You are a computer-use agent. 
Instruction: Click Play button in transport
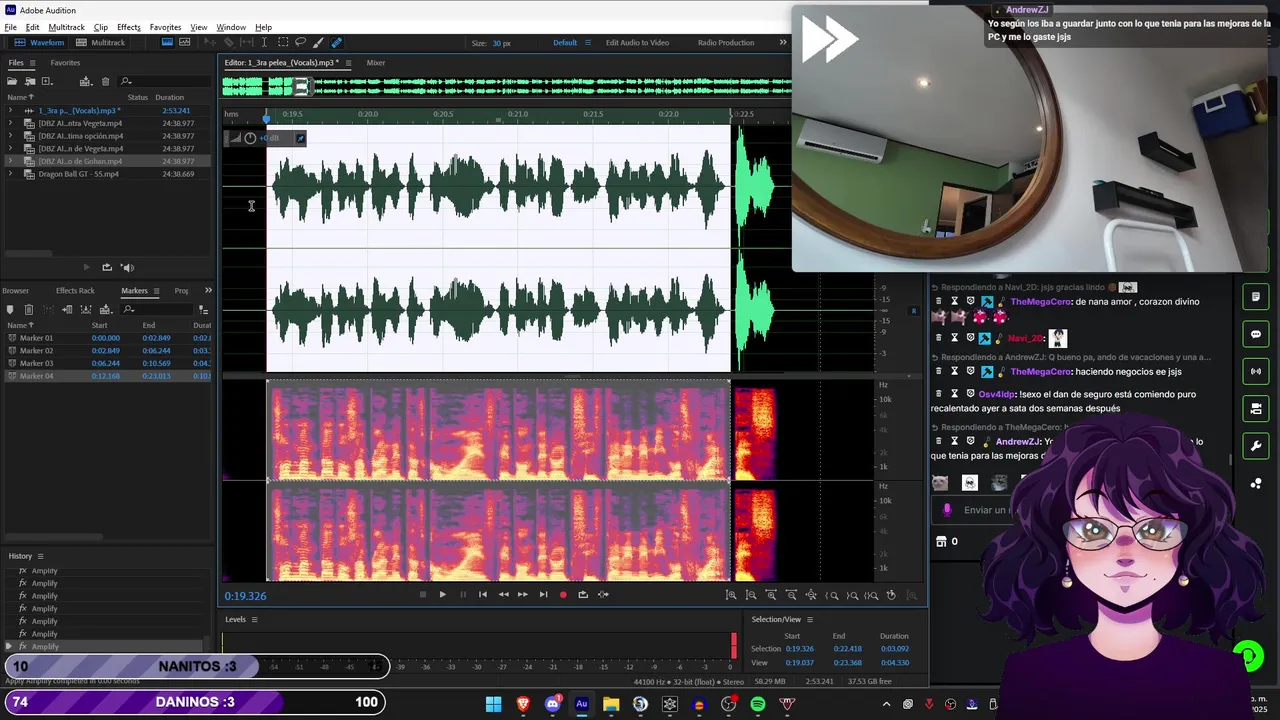[x=443, y=594]
